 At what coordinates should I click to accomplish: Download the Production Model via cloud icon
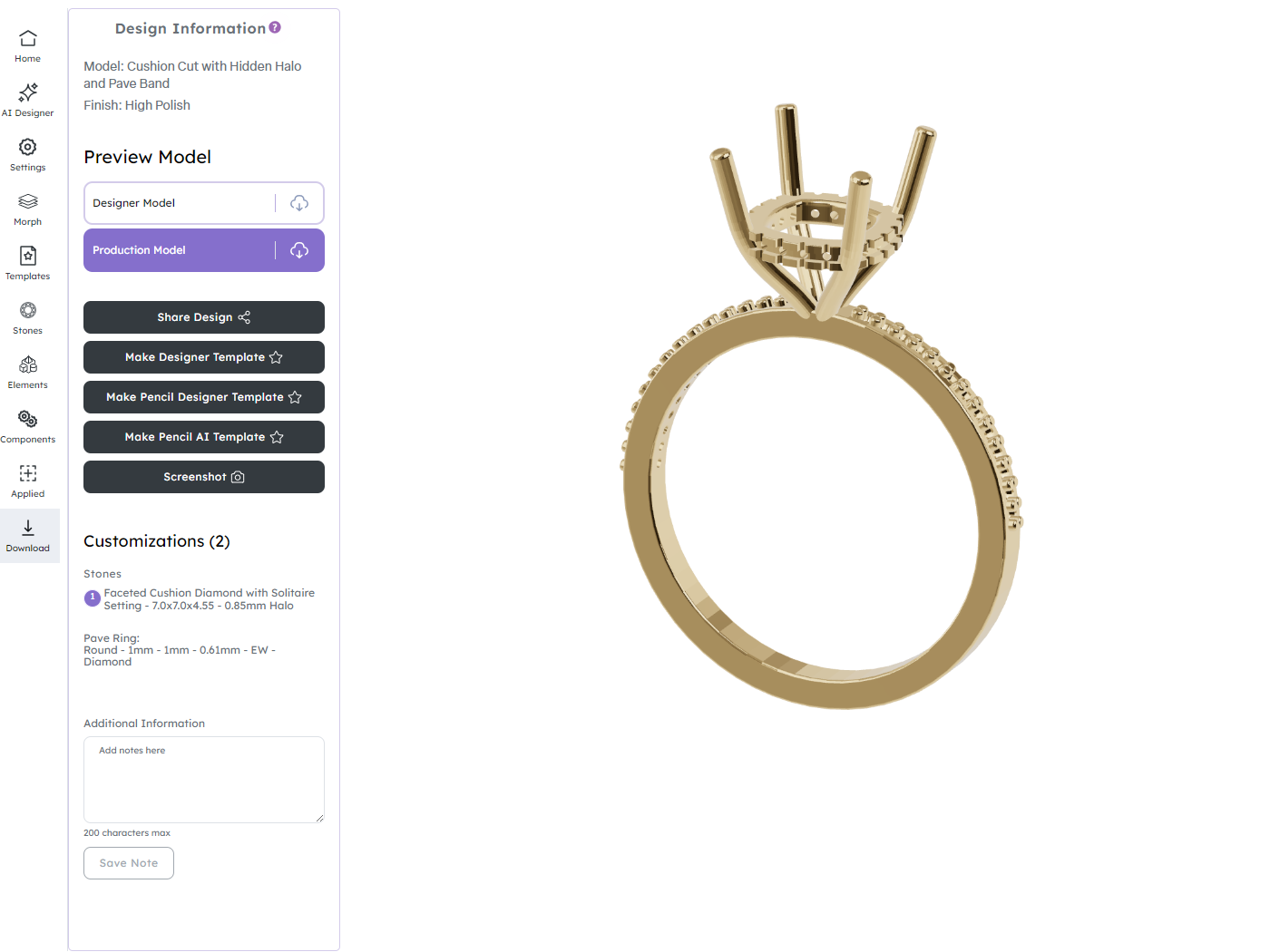(x=299, y=250)
